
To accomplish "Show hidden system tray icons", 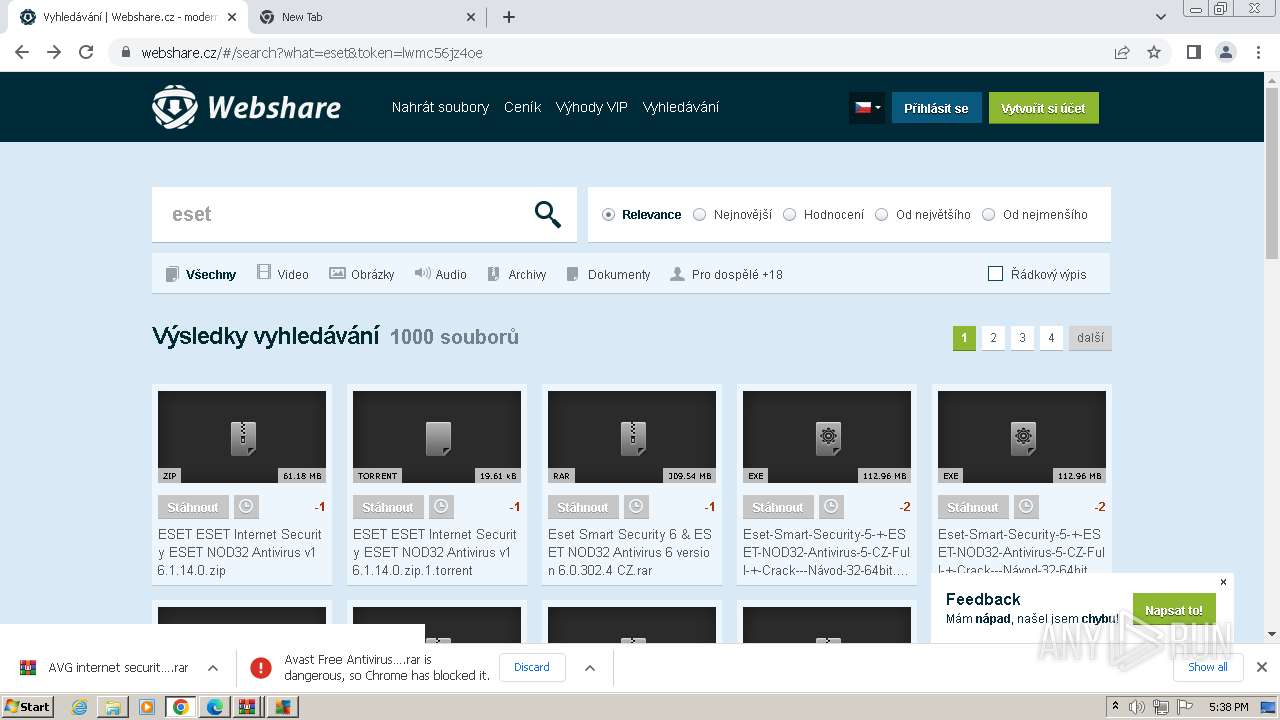I will [x=1115, y=707].
